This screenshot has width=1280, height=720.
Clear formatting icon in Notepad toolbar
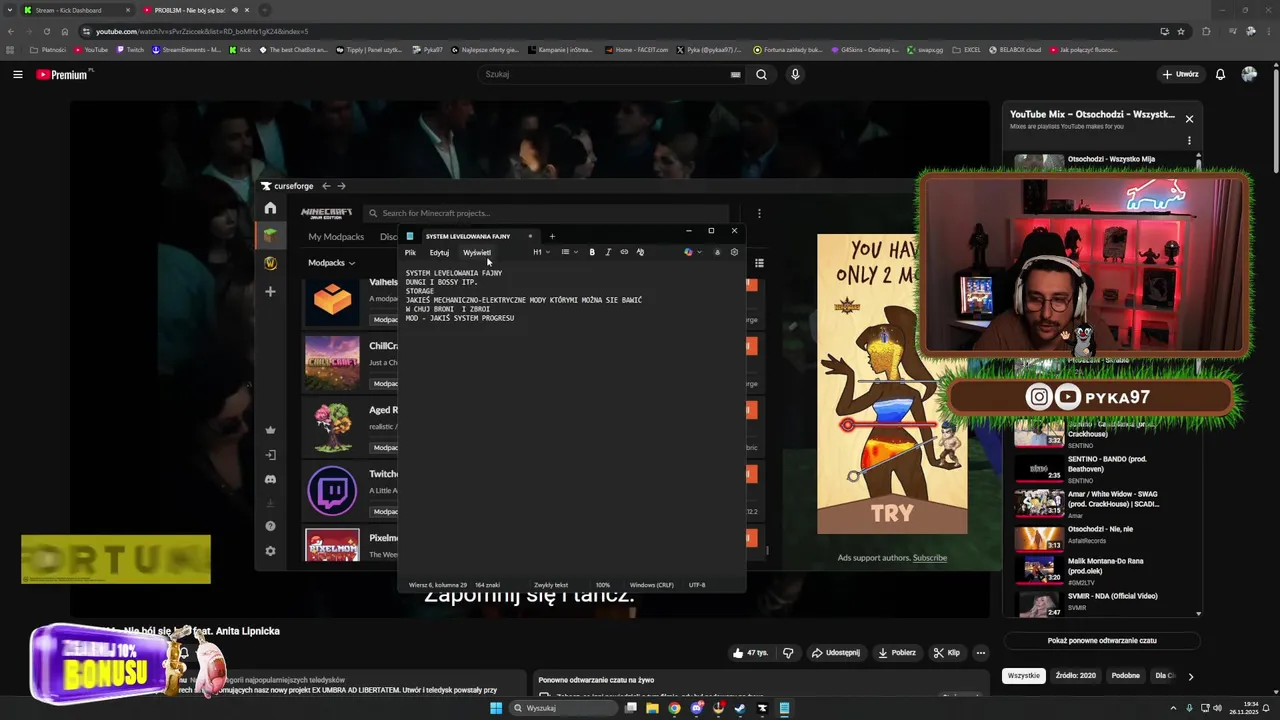click(x=640, y=252)
